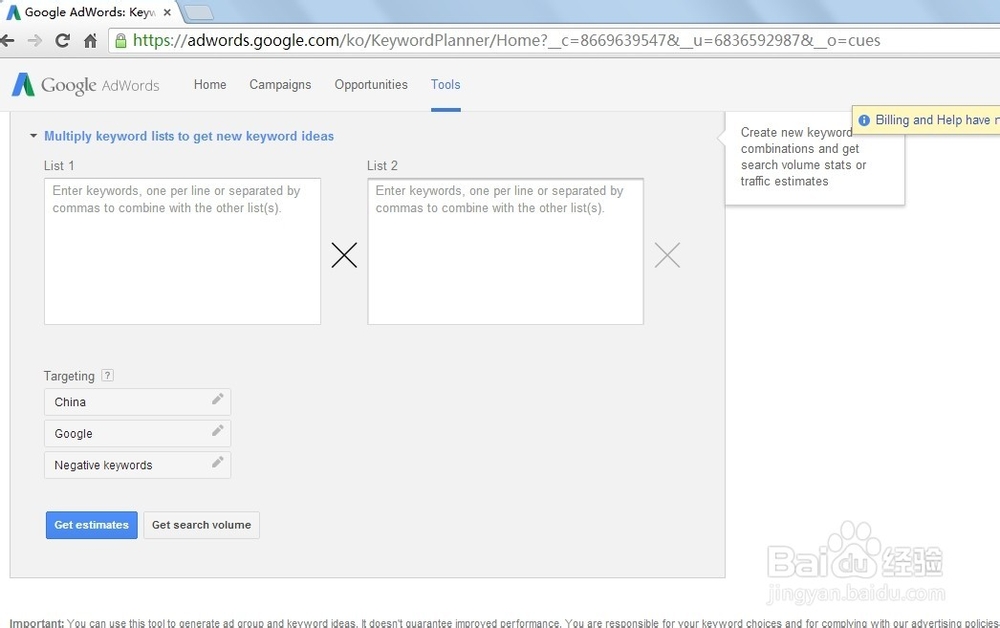Click the black multiply X between lists
Screen dimensions: 1000x628
click(x=344, y=255)
